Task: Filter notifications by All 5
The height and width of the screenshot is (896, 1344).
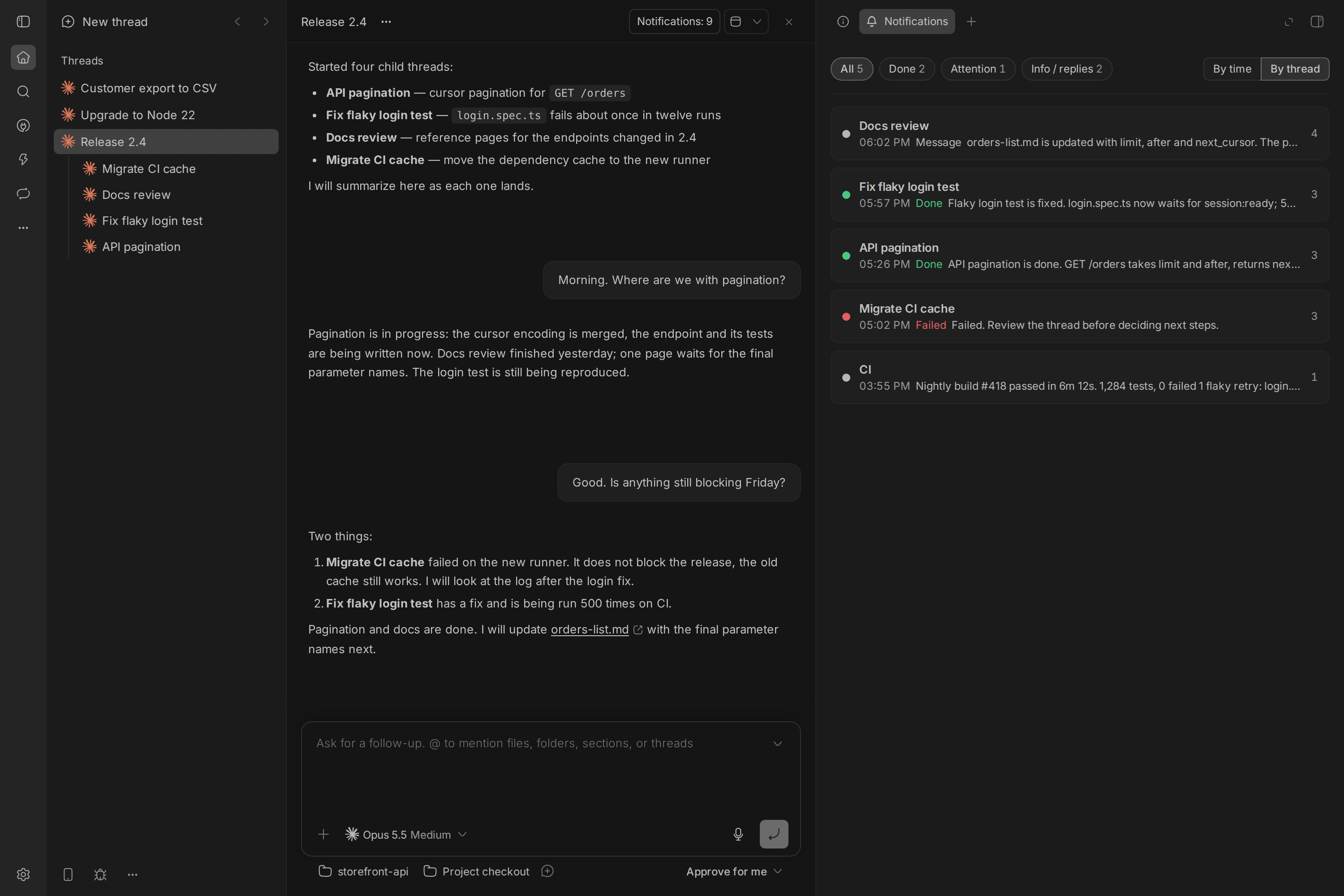Action: (x=852, y=69)
